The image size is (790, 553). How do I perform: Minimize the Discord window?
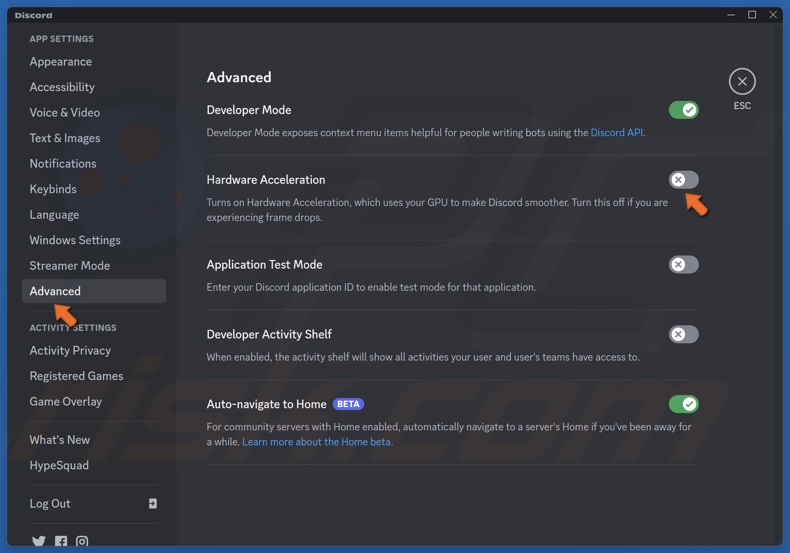pos(731,15)
